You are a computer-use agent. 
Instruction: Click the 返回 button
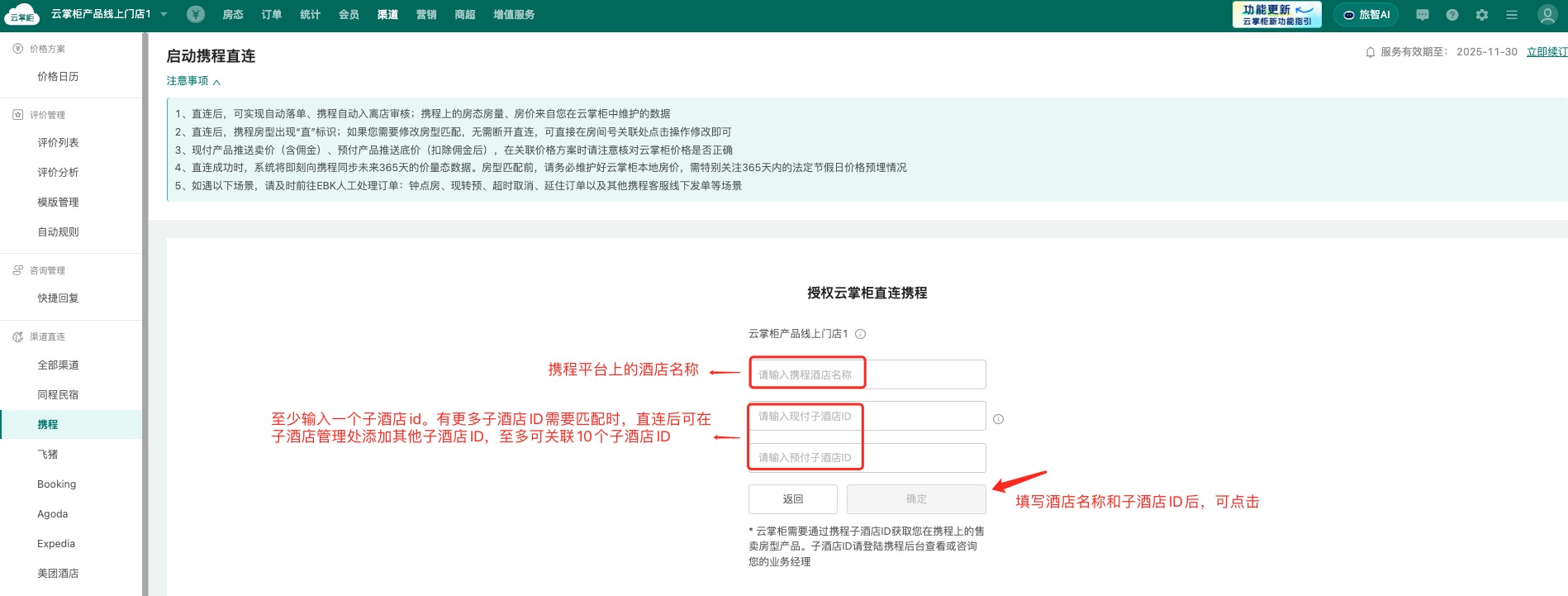point(793,498)
